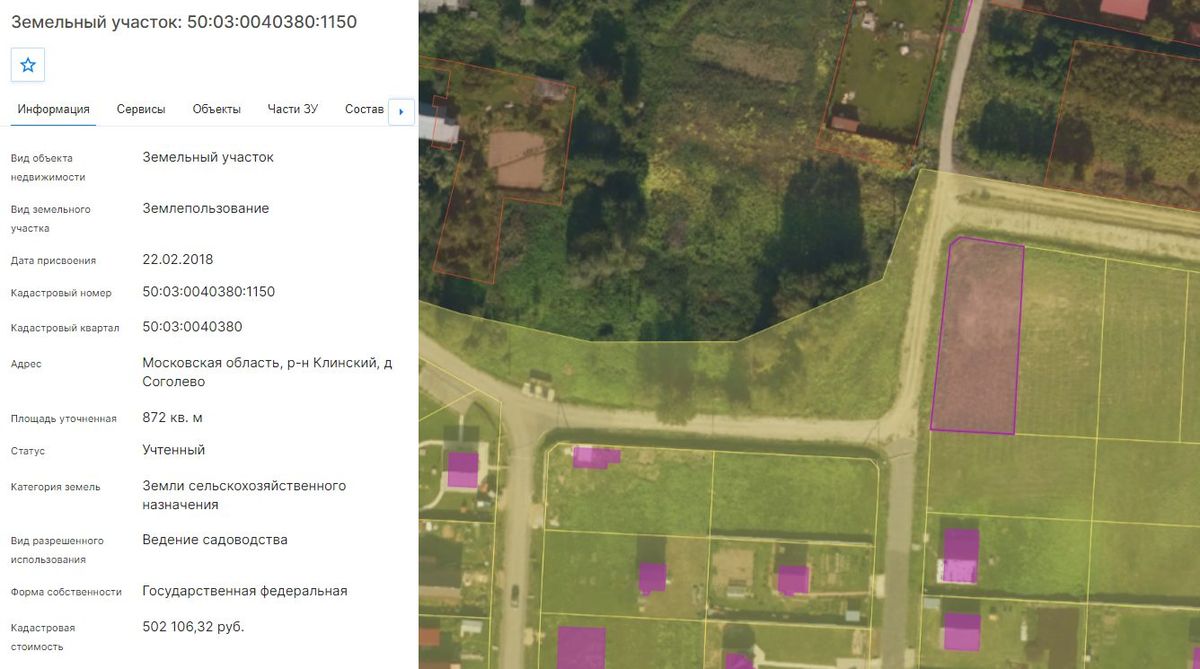
Task: Open the Информация tab
Action: (x=54, y=109)
